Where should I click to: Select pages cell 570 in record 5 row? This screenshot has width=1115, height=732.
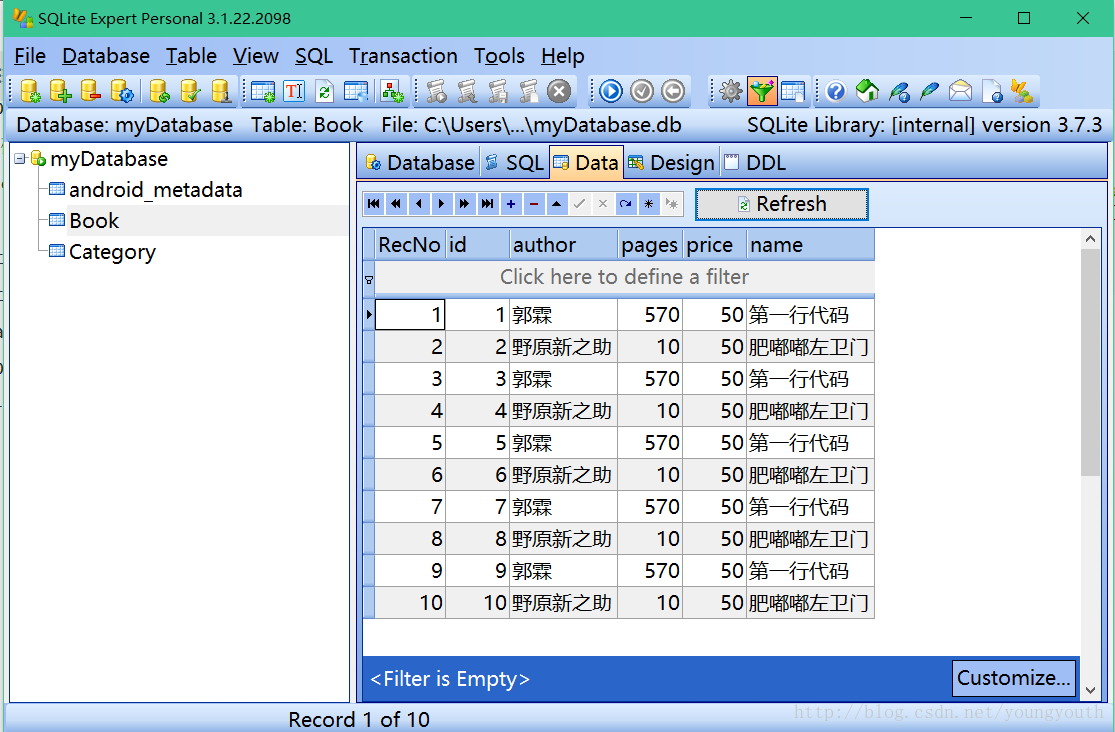[650, 443]
